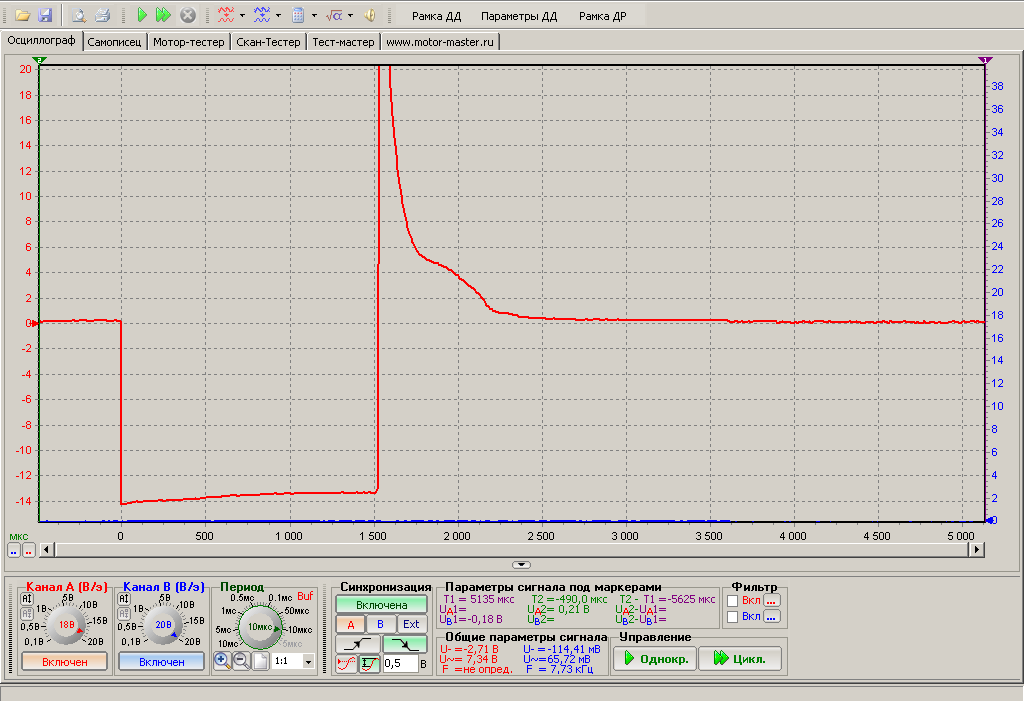Expand the square-root icon dropdown arrow

click(x=350, y=15)
